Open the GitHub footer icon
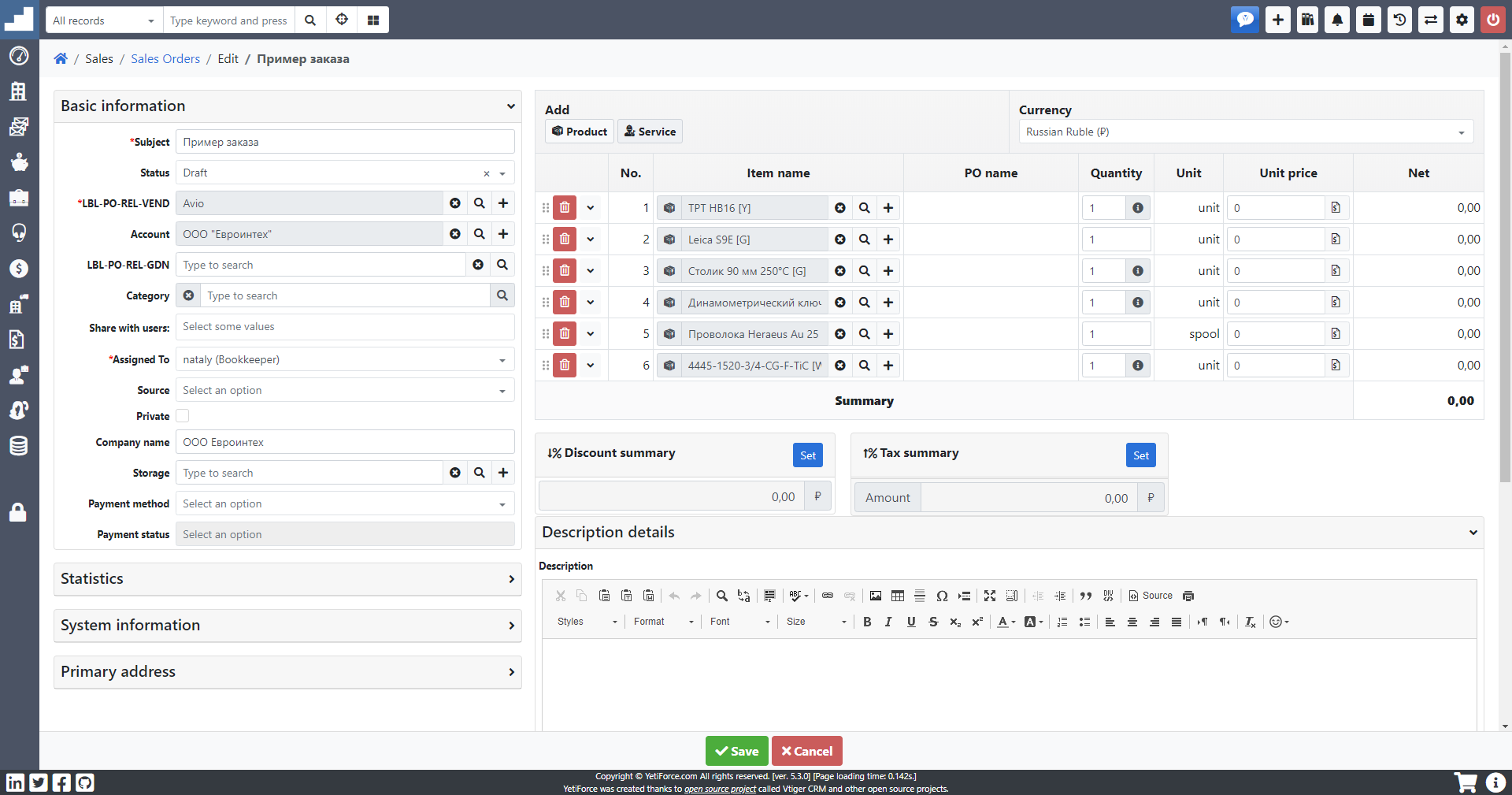The image size is (1512, 795). 85,782
